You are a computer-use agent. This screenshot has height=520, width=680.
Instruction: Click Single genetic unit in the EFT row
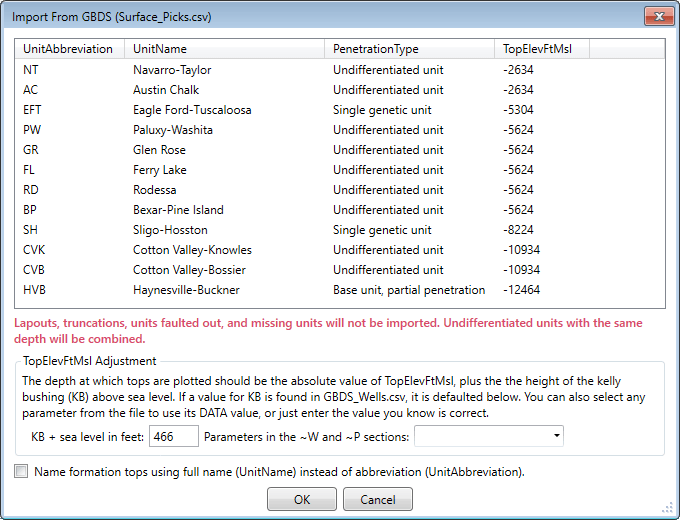[382, 110]
